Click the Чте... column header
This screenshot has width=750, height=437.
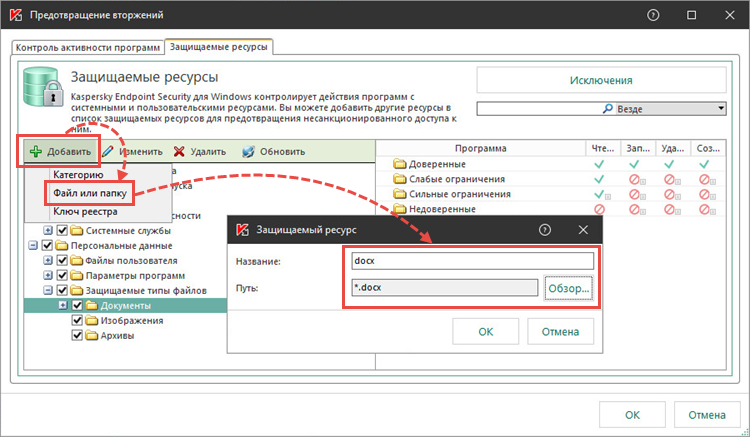tap(603, 148)
